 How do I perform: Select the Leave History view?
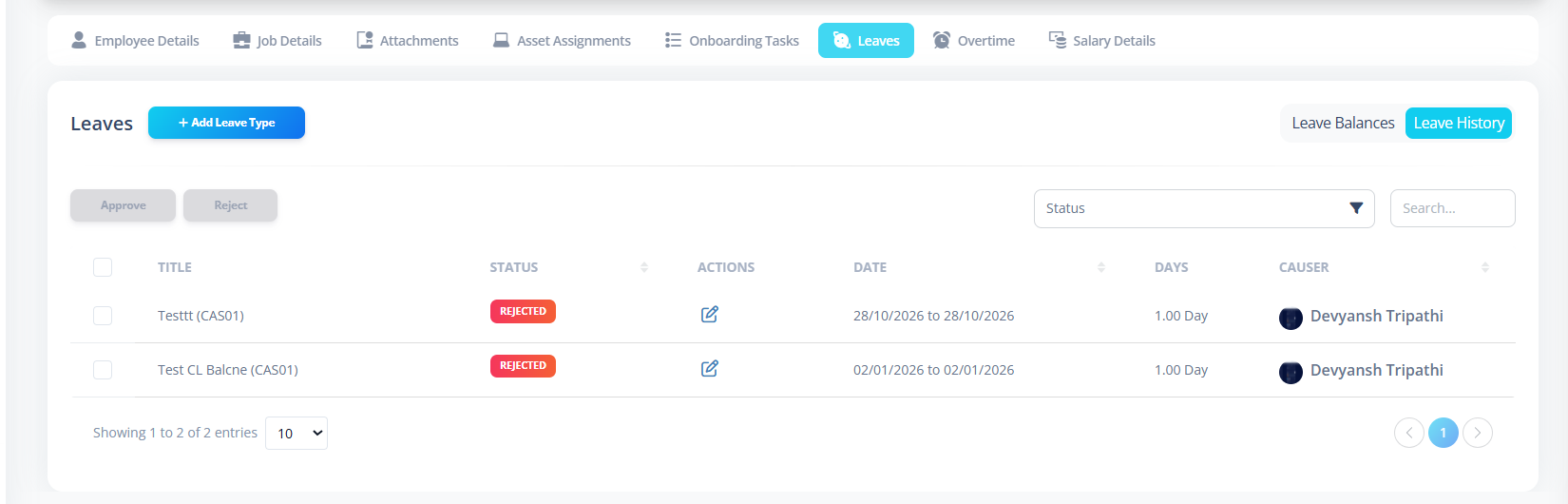coord(1459,123)
